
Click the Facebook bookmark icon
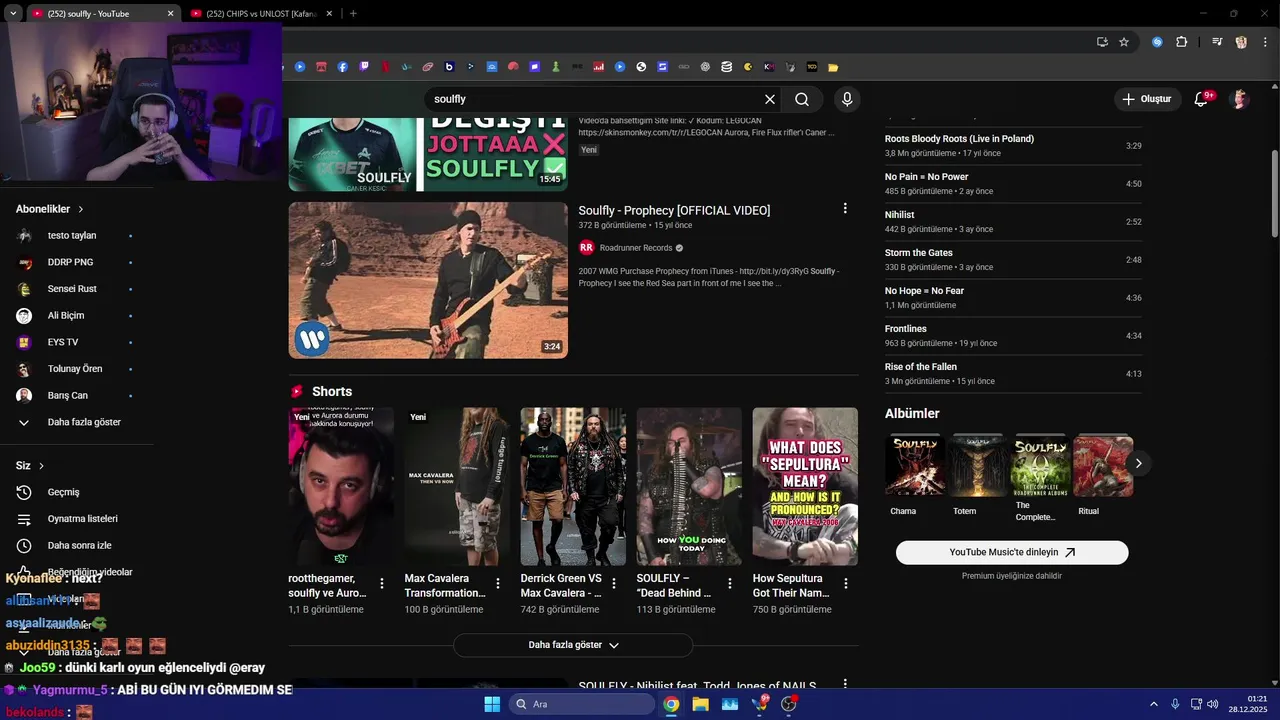coord(342,67)
